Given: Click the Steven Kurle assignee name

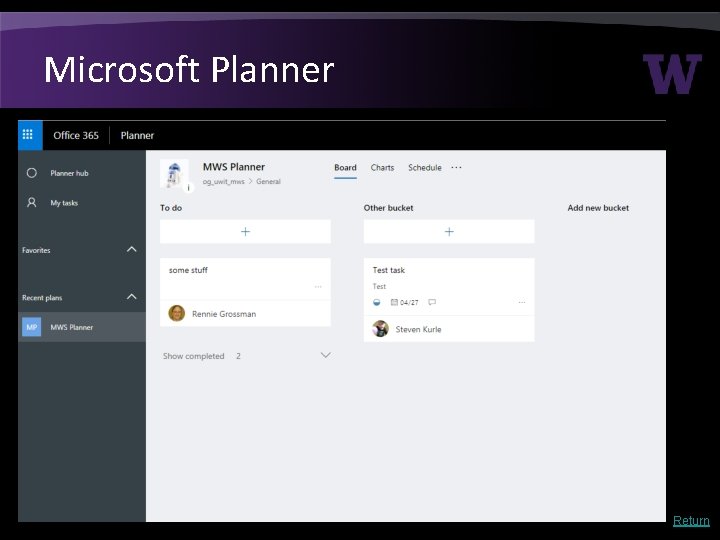Looking at the screenshot, I should [418, 330].
